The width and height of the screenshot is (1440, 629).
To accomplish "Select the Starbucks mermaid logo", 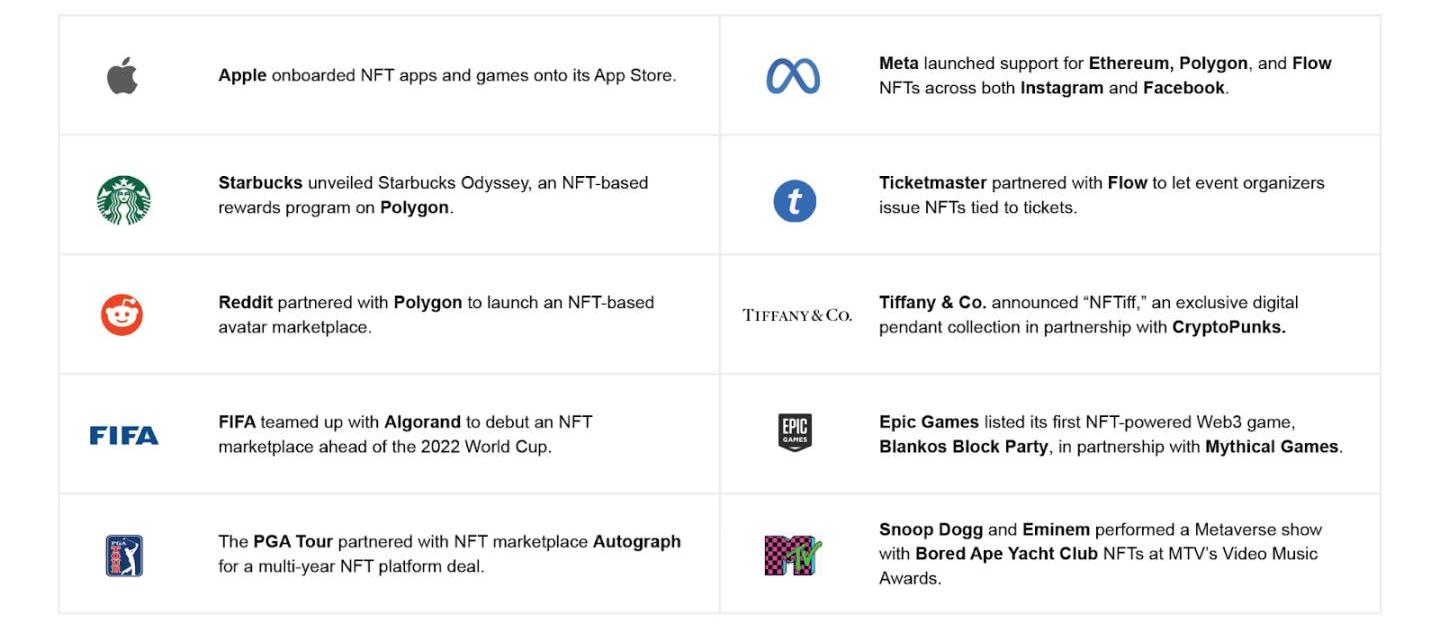I will pyautogui.click(x=123, y=200).
